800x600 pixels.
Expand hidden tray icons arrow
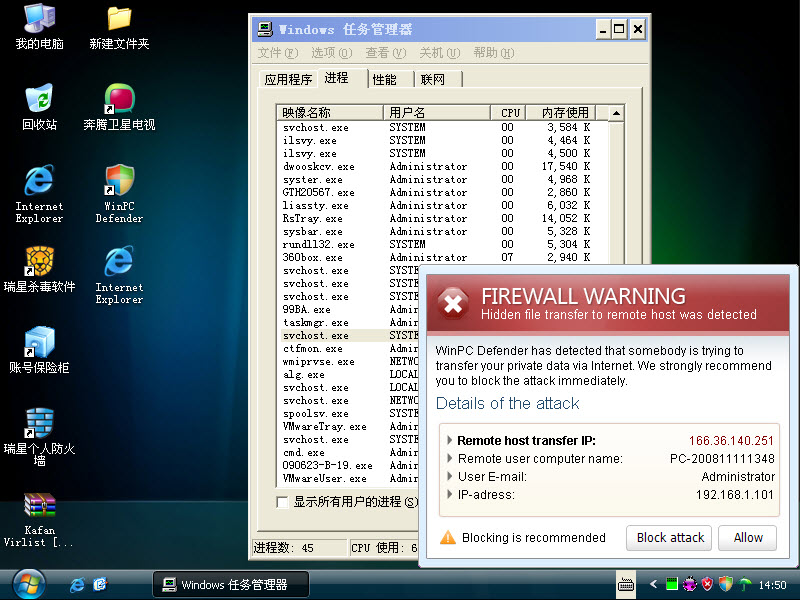coord(653,584)
